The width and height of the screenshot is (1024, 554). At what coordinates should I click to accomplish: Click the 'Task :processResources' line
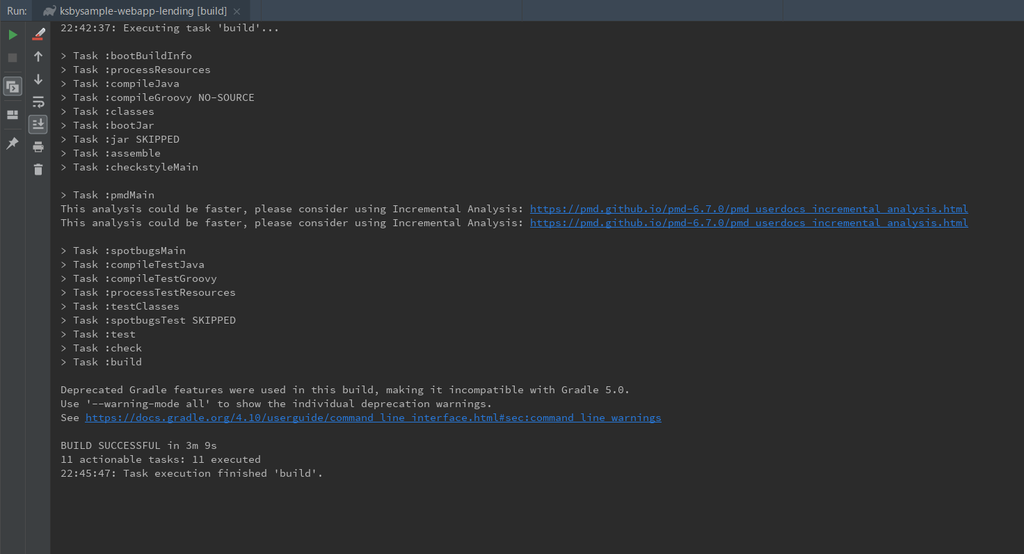point(136,70)
